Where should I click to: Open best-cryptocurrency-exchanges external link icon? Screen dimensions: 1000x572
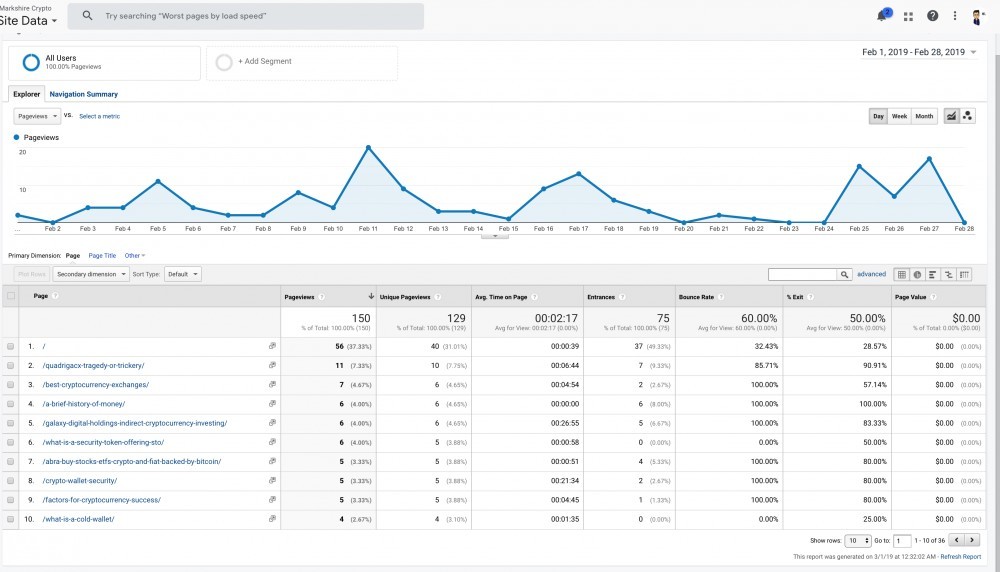pyautogui.click(x=272, y=385)
